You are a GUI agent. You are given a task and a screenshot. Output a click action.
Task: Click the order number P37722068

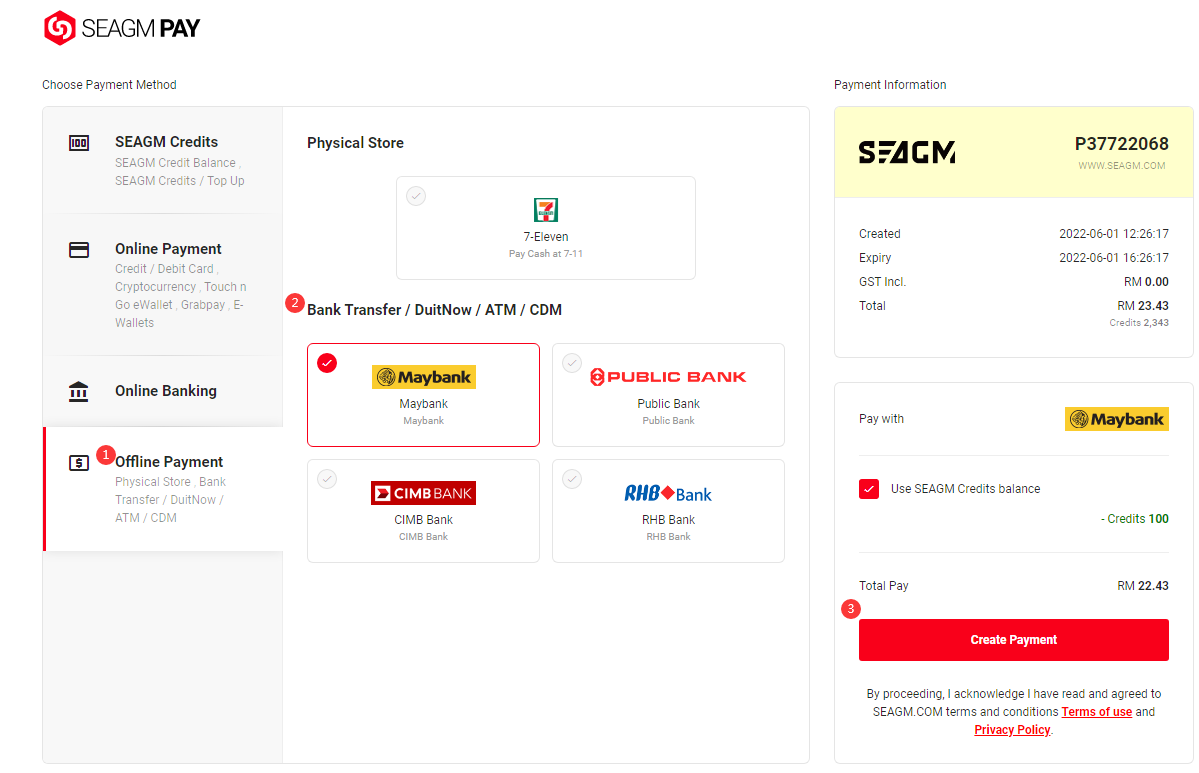(1122, 144)
